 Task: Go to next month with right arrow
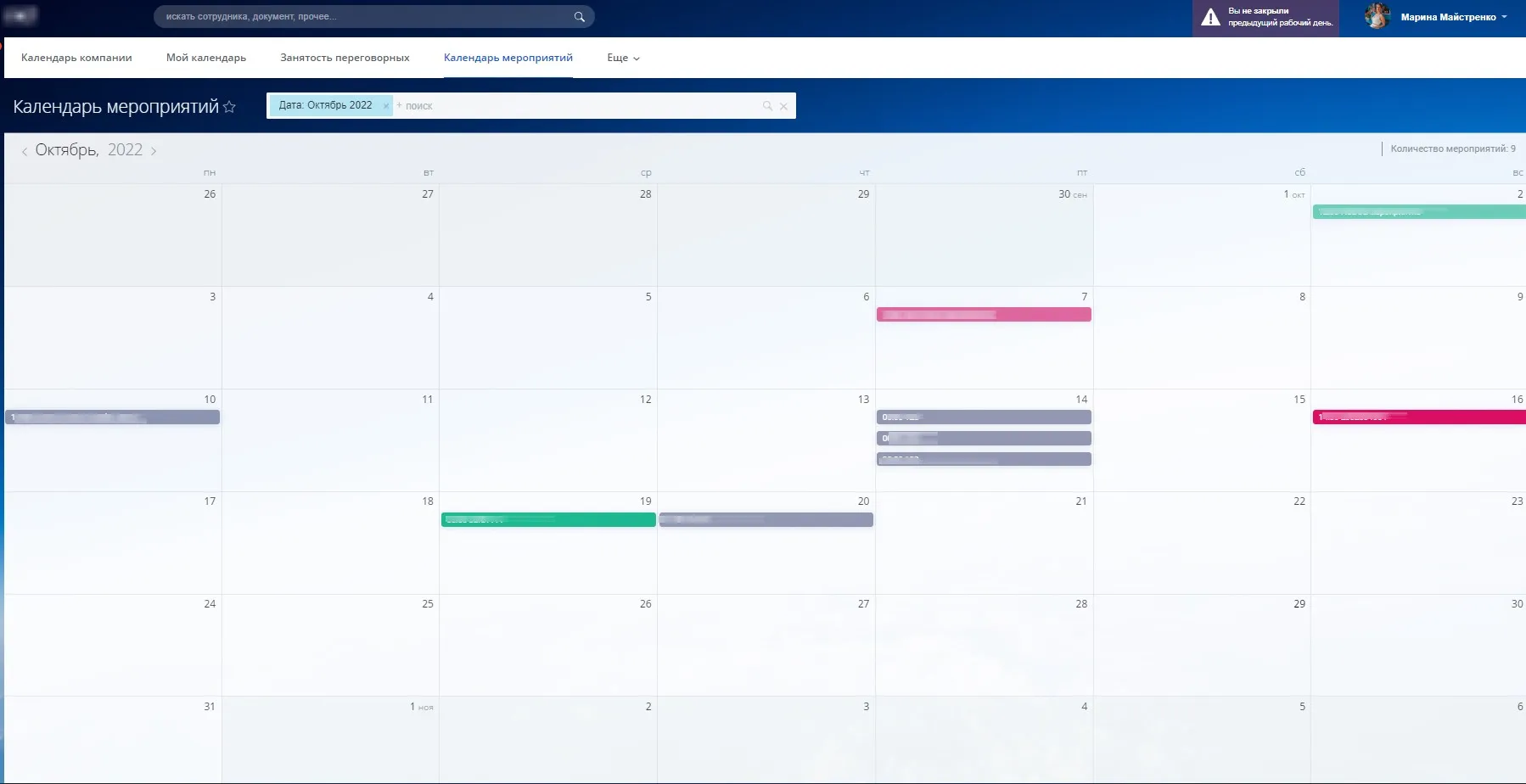(x=154, y=151)
